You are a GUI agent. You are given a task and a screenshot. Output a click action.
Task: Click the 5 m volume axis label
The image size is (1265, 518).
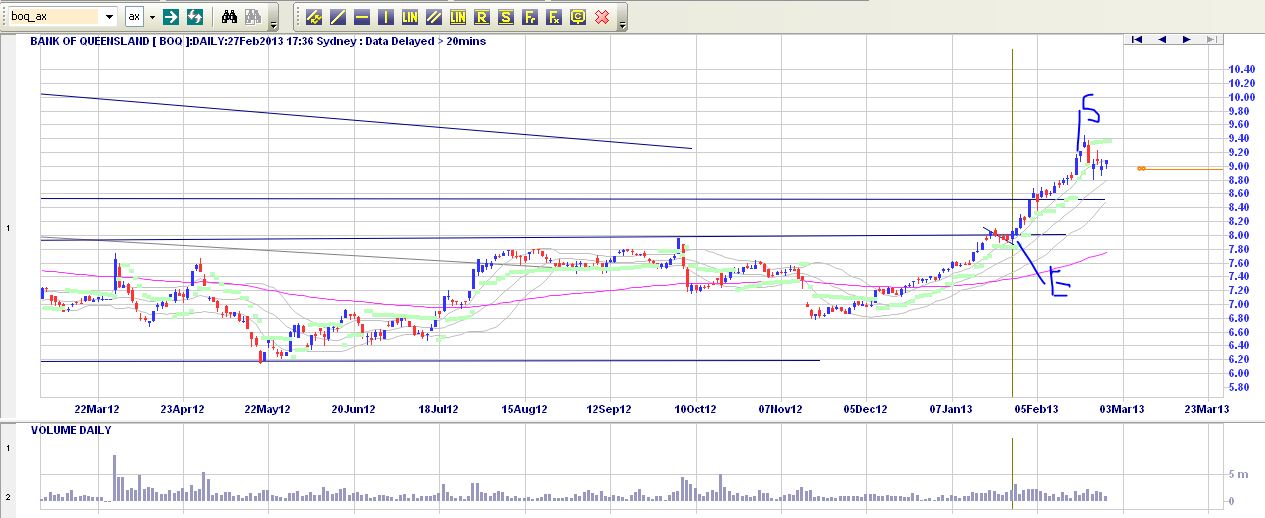click(x=1238, y=474)
